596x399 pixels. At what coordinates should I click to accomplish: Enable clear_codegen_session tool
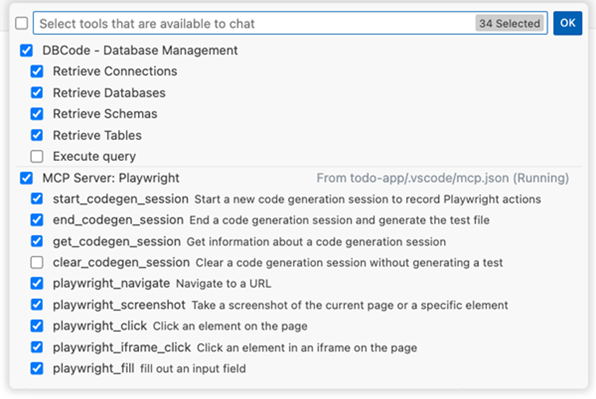coord(37,262)
